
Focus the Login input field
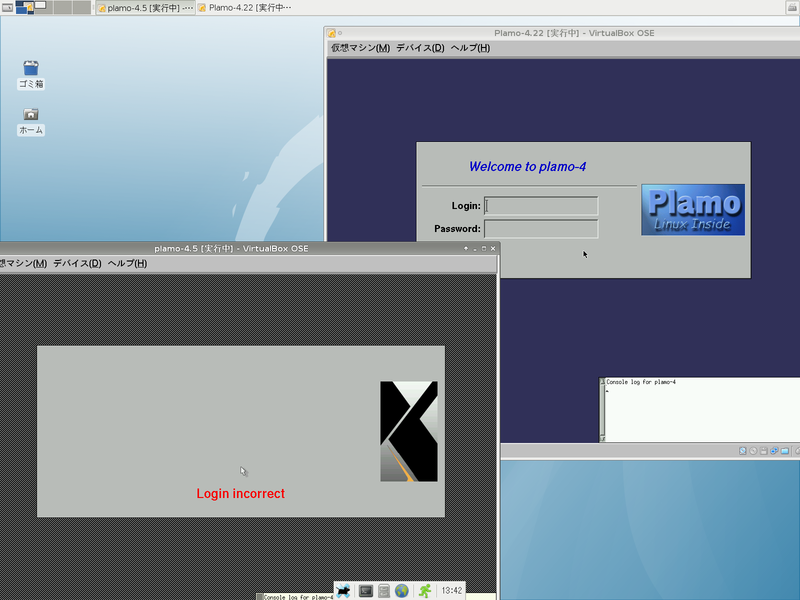(541, 206)
